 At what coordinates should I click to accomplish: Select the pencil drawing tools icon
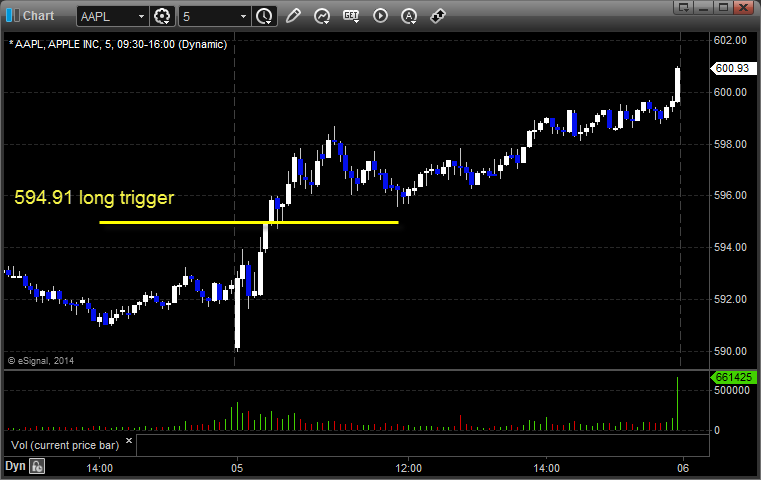(293, 16)
